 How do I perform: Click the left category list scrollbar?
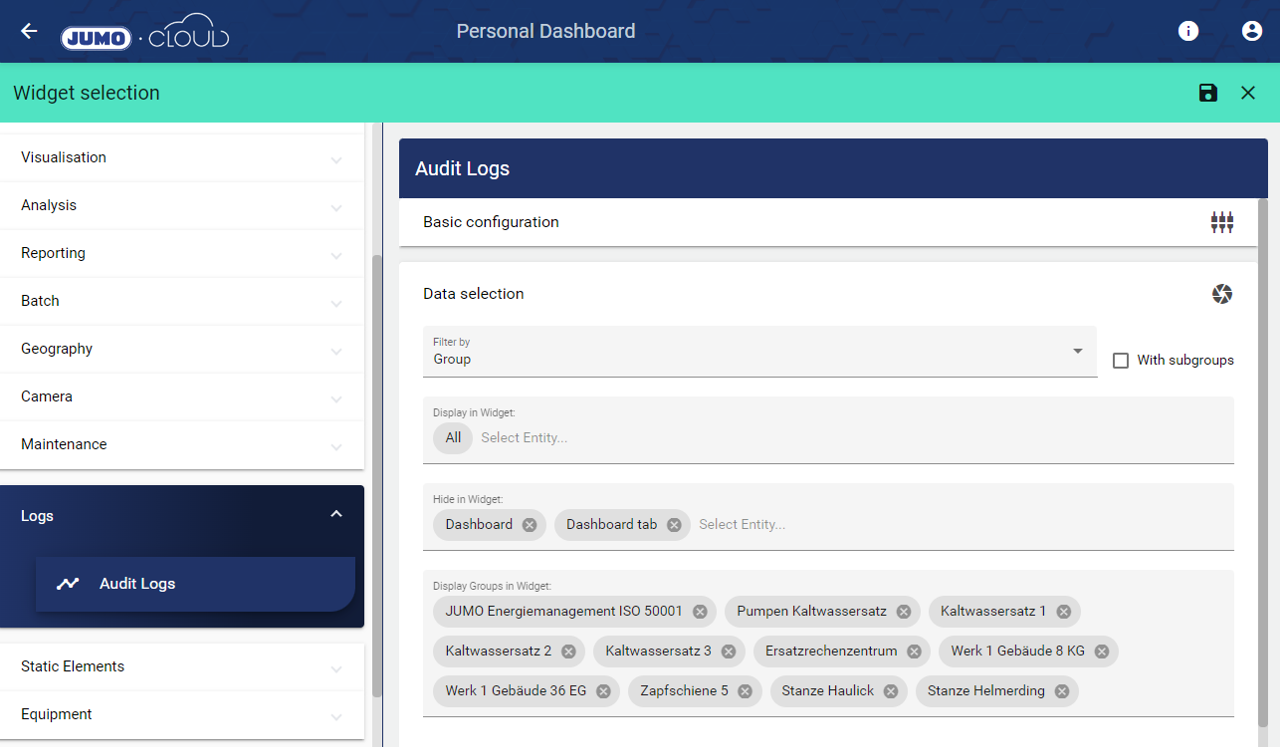(x=377, y=470)
